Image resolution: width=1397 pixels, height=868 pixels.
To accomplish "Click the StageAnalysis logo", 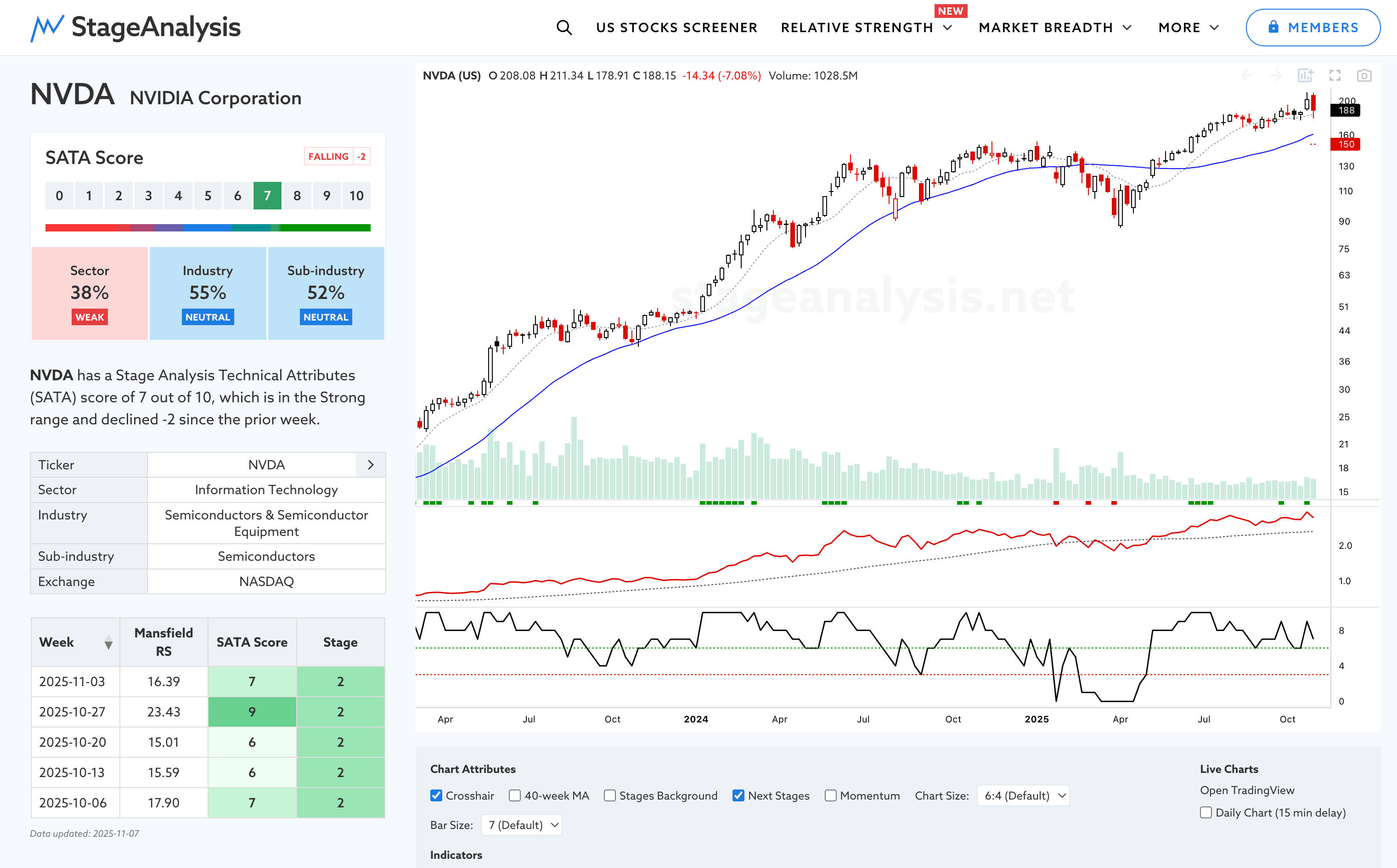I will coord(135,28).
